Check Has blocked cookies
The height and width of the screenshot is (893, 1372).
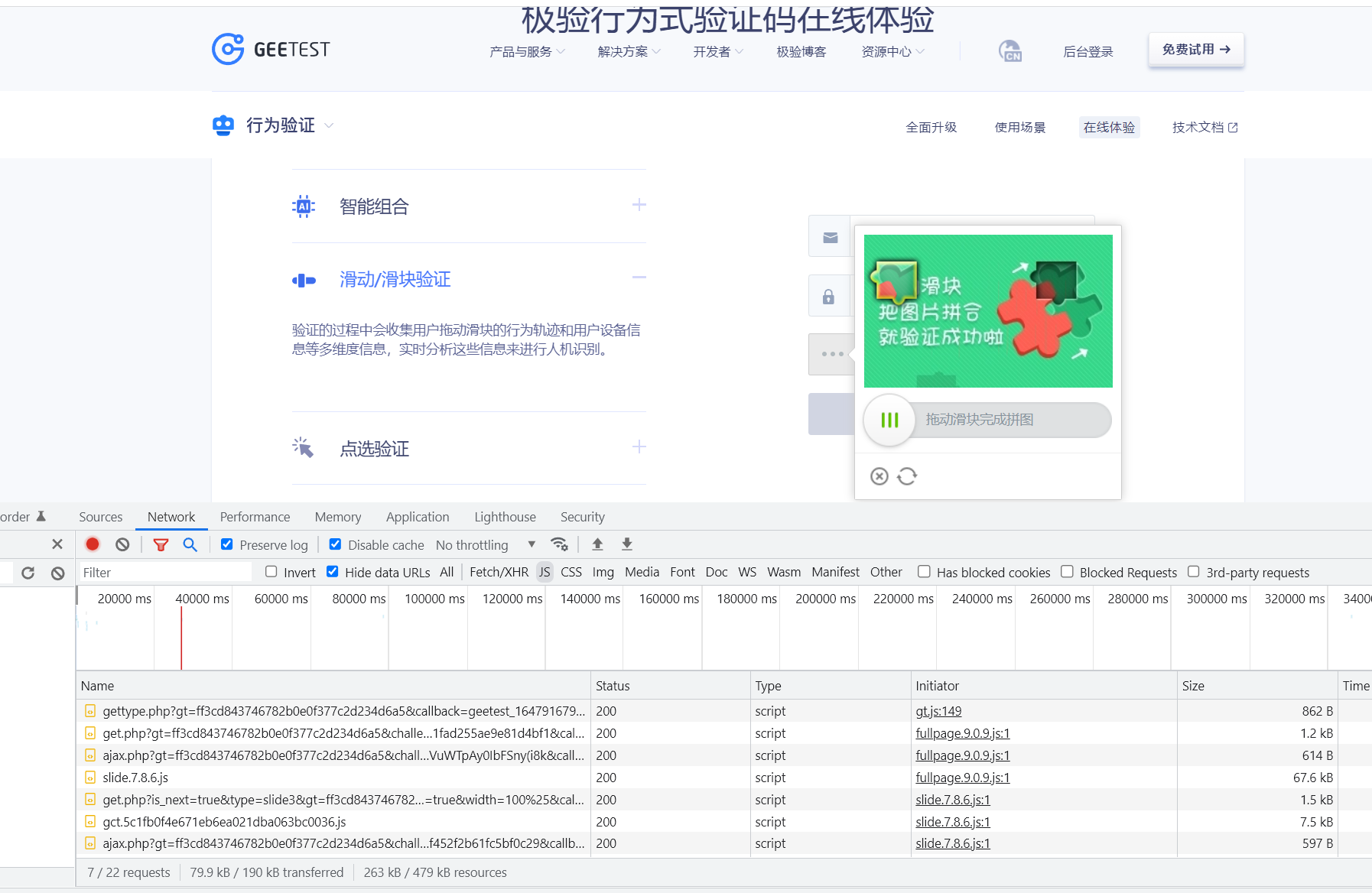924,572
